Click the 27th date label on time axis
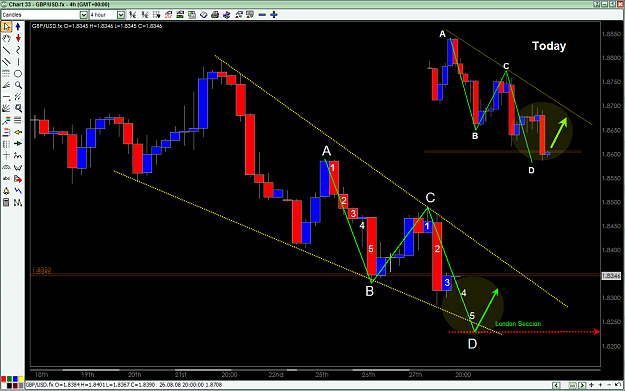Image resolution: width=625 pixels, height=391 pixels. (x=415, y=375)
